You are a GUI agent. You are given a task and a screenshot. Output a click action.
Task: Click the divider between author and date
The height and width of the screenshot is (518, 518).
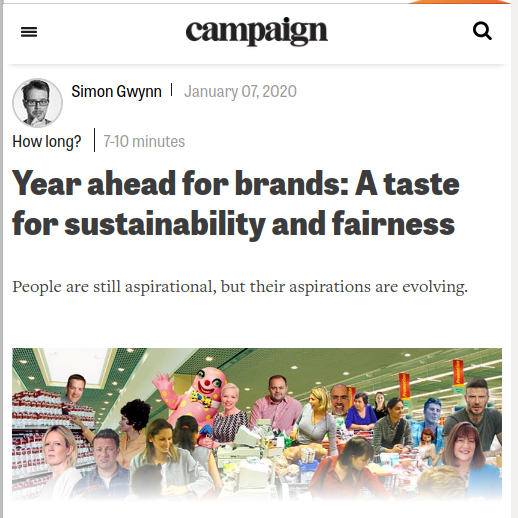tap(172, 90)
